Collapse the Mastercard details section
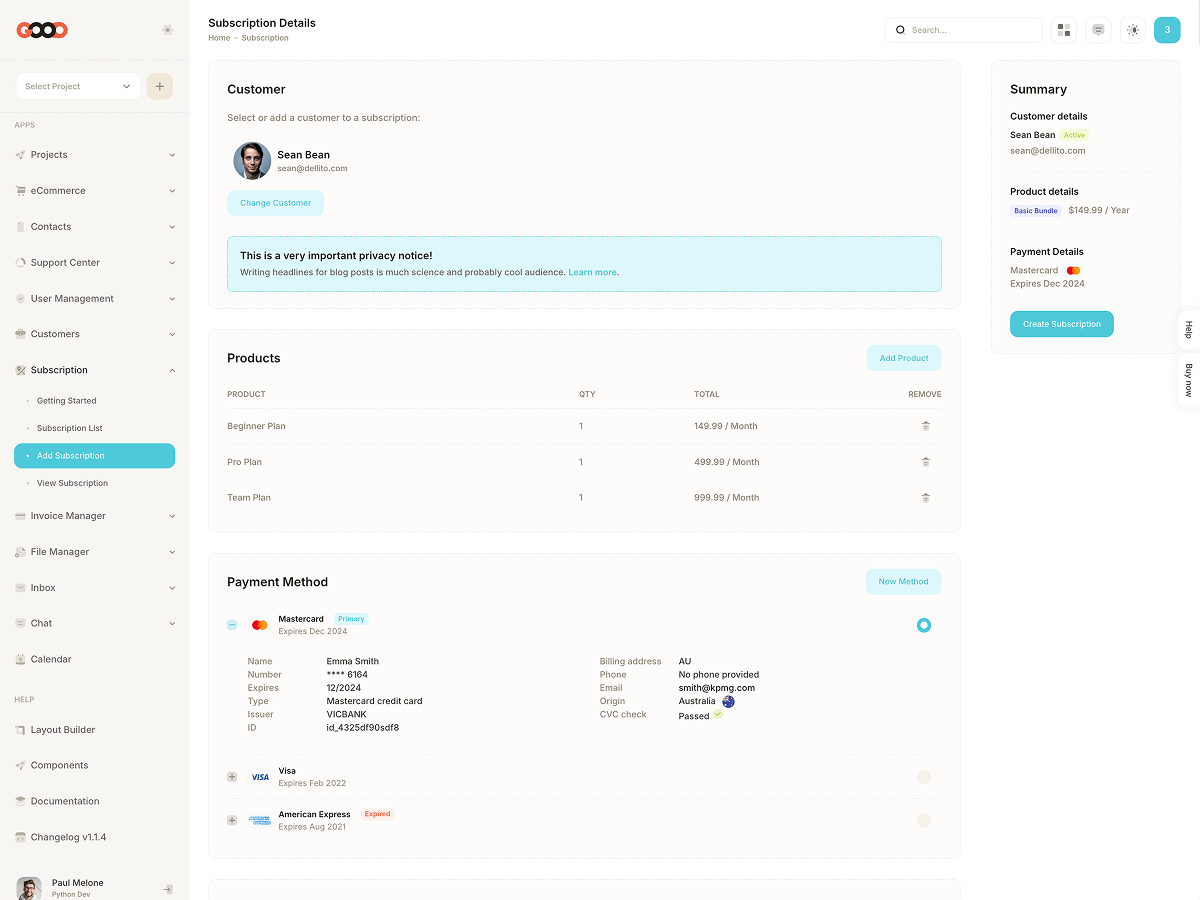 point(232,625)
